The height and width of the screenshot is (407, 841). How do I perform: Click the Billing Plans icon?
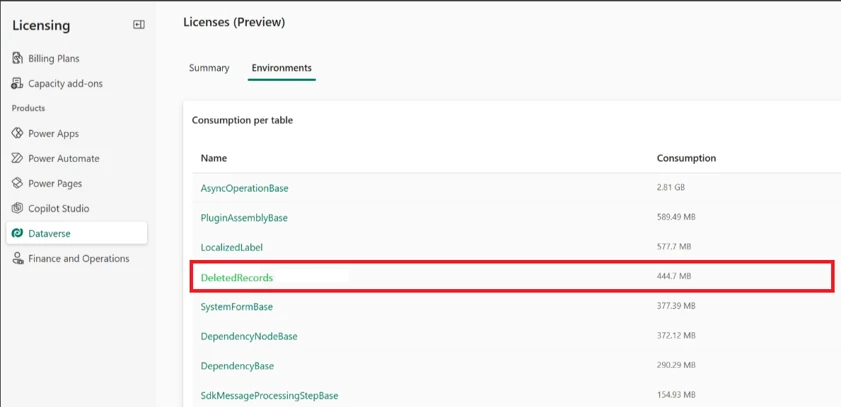(x=17, y=58)
